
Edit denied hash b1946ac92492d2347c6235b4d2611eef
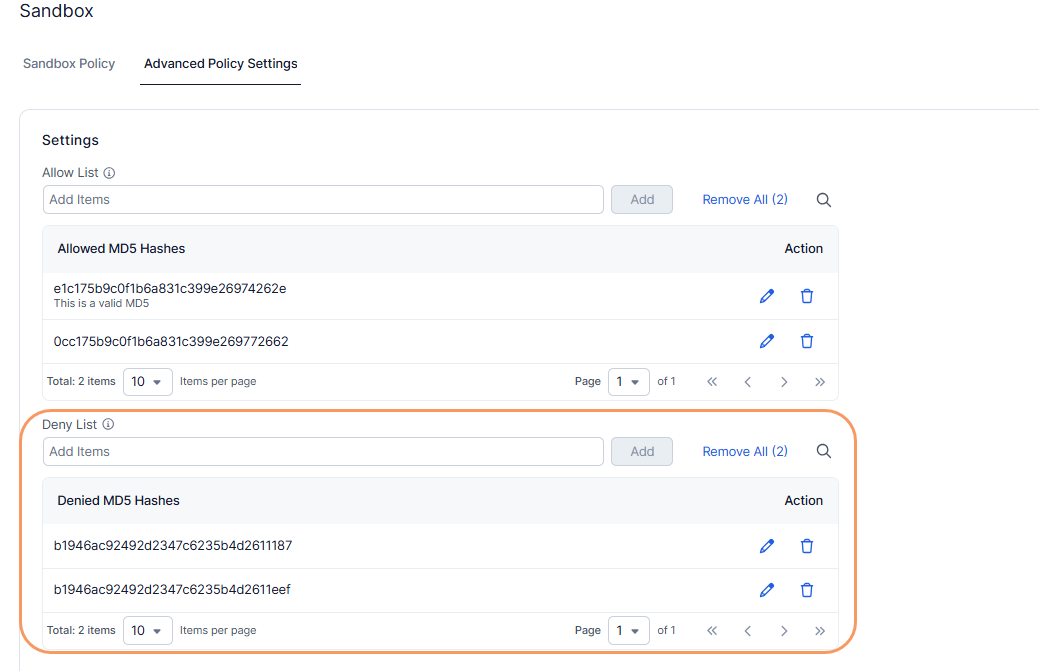(767, 590)
